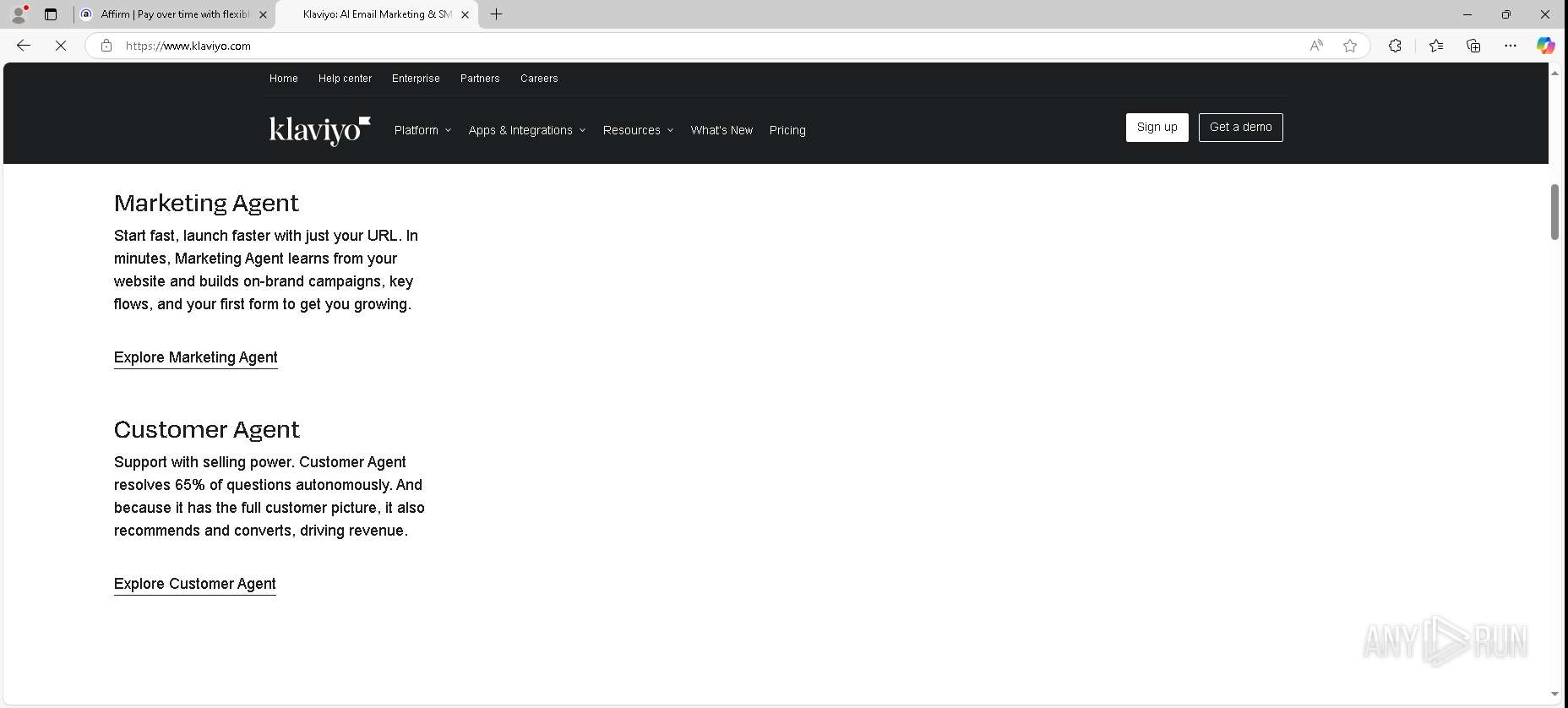
Task: Click the Sign up button
Action: coord(1157,128)
